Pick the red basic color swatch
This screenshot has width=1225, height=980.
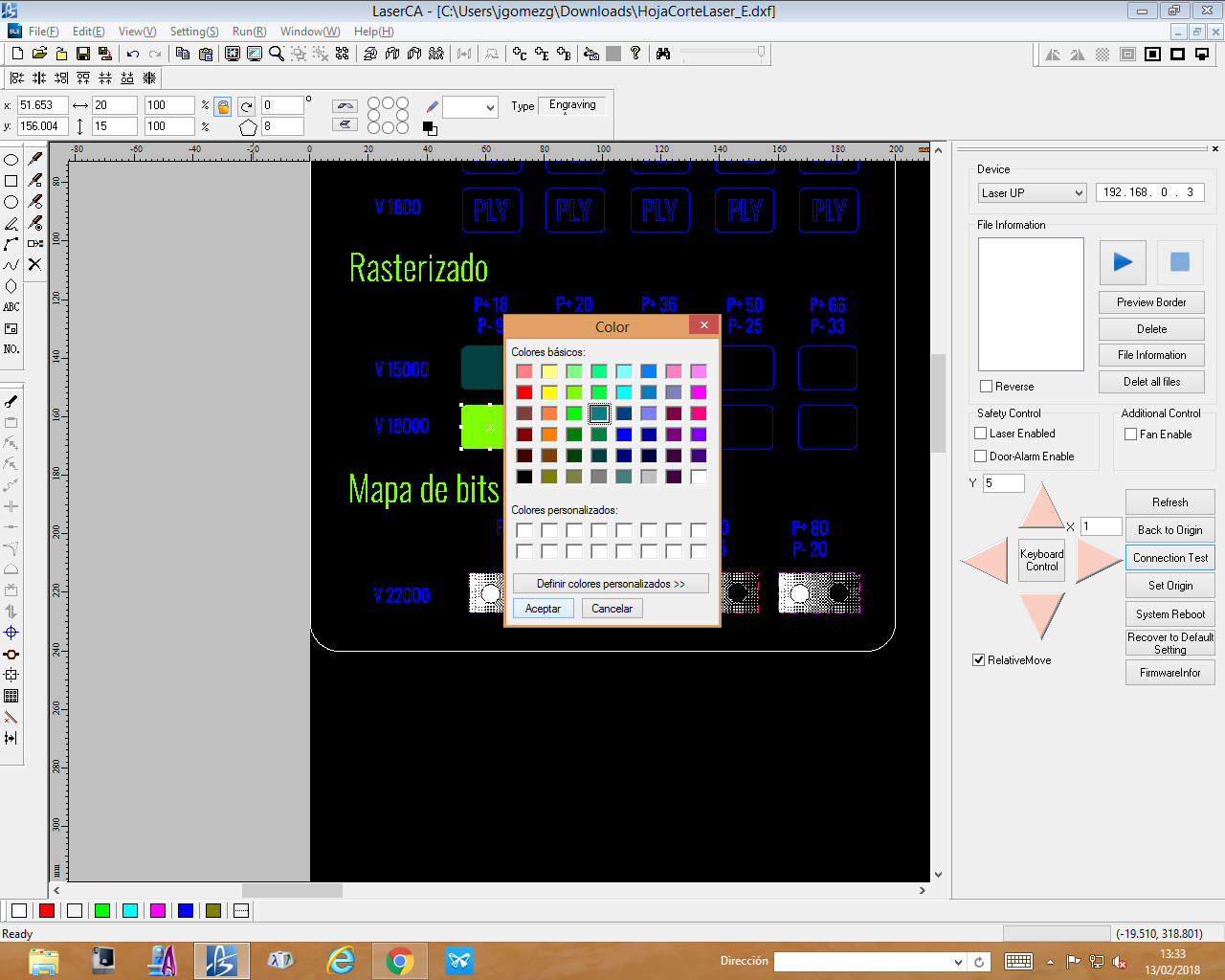(524, 392)
